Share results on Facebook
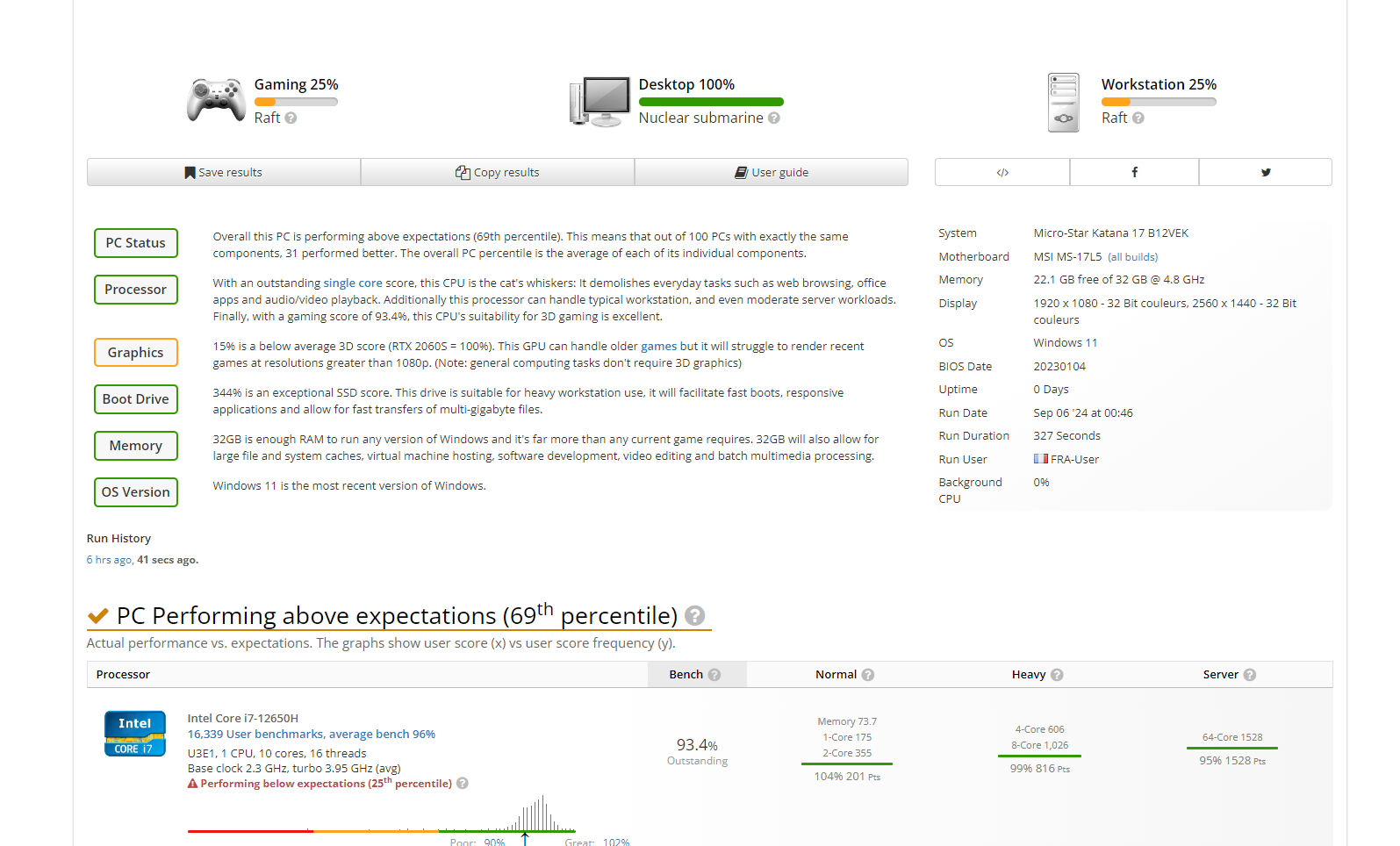 pyautogui.click(x=1134, y=172)
